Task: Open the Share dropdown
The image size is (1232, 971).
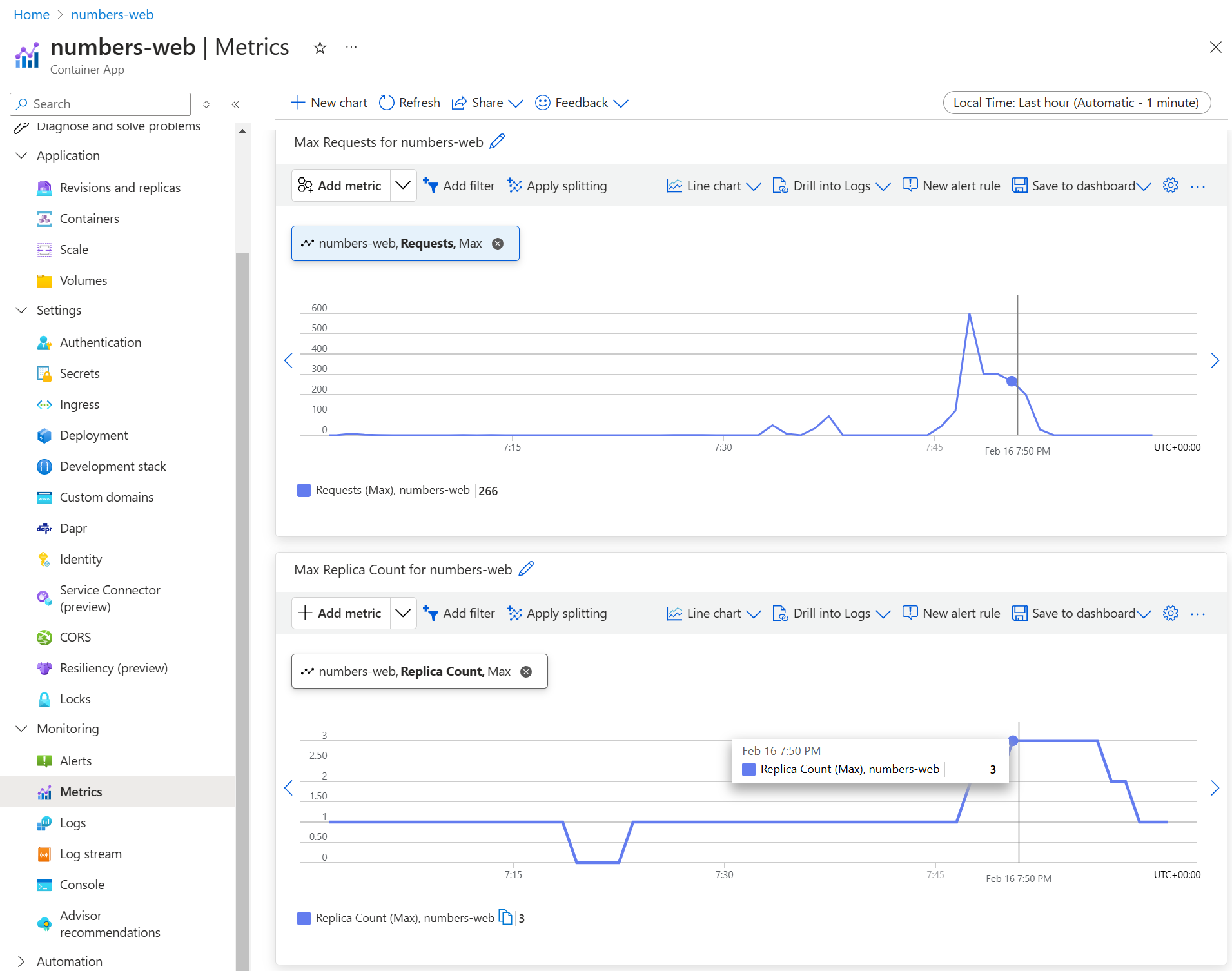Action: 487,103
